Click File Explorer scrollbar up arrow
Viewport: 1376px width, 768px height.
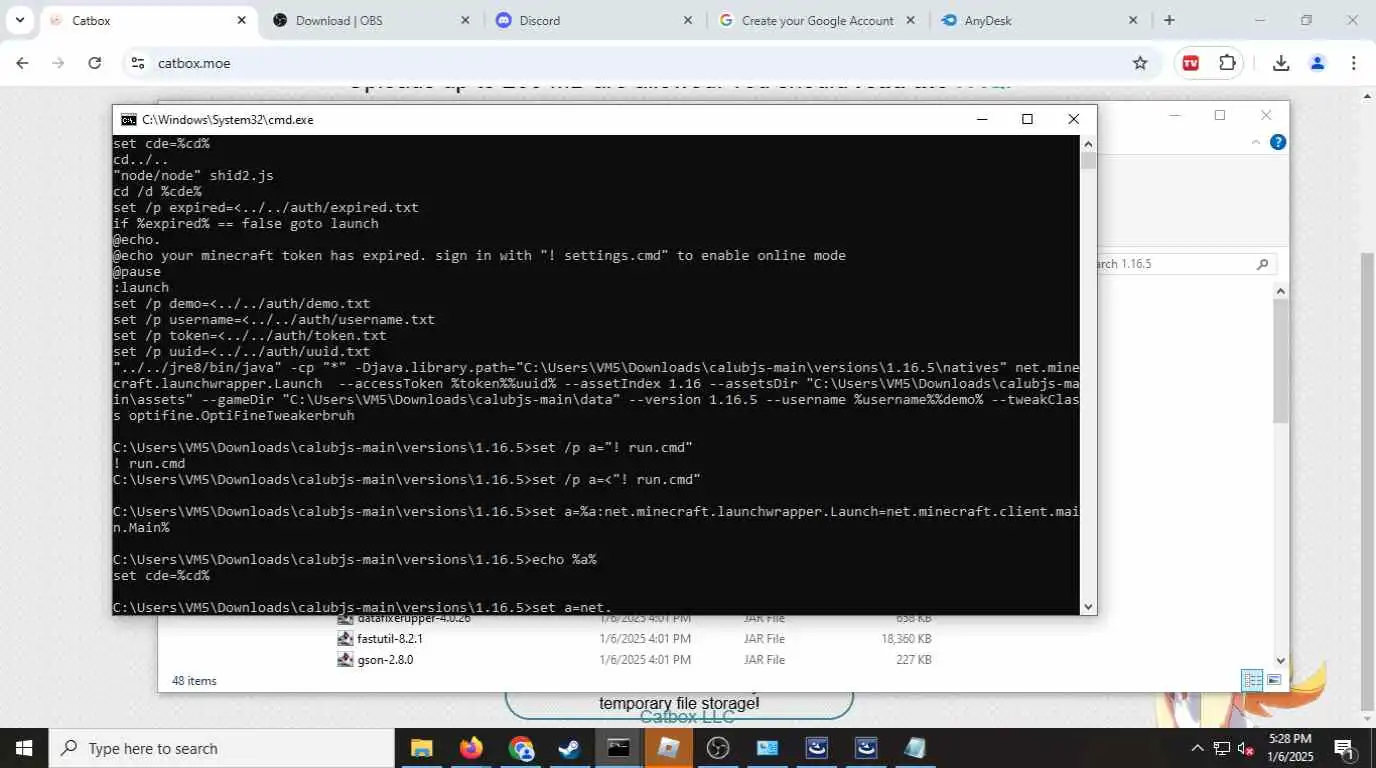[x=1280, y=290]
